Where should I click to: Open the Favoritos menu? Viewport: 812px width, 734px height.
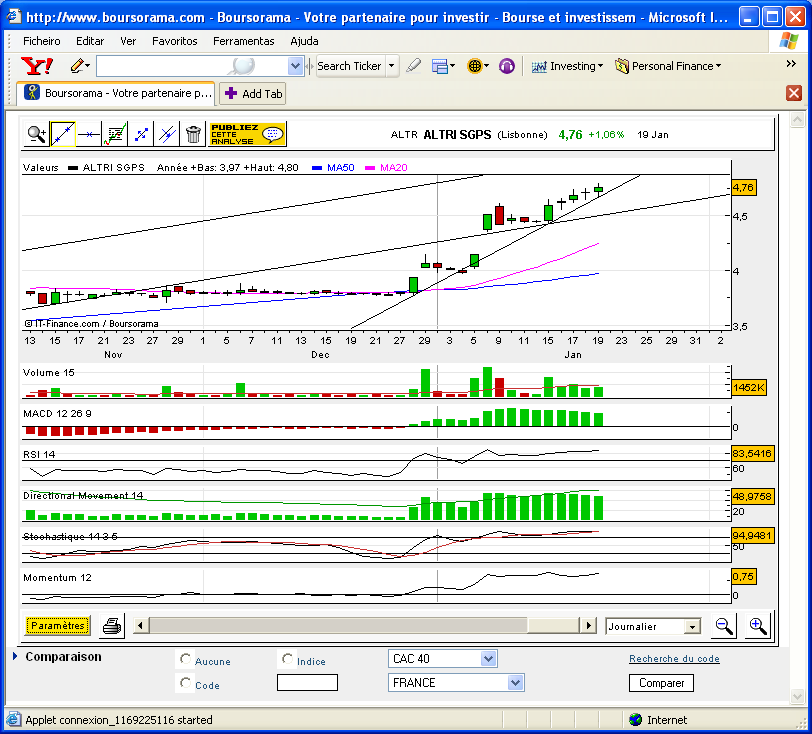point(175,41)
